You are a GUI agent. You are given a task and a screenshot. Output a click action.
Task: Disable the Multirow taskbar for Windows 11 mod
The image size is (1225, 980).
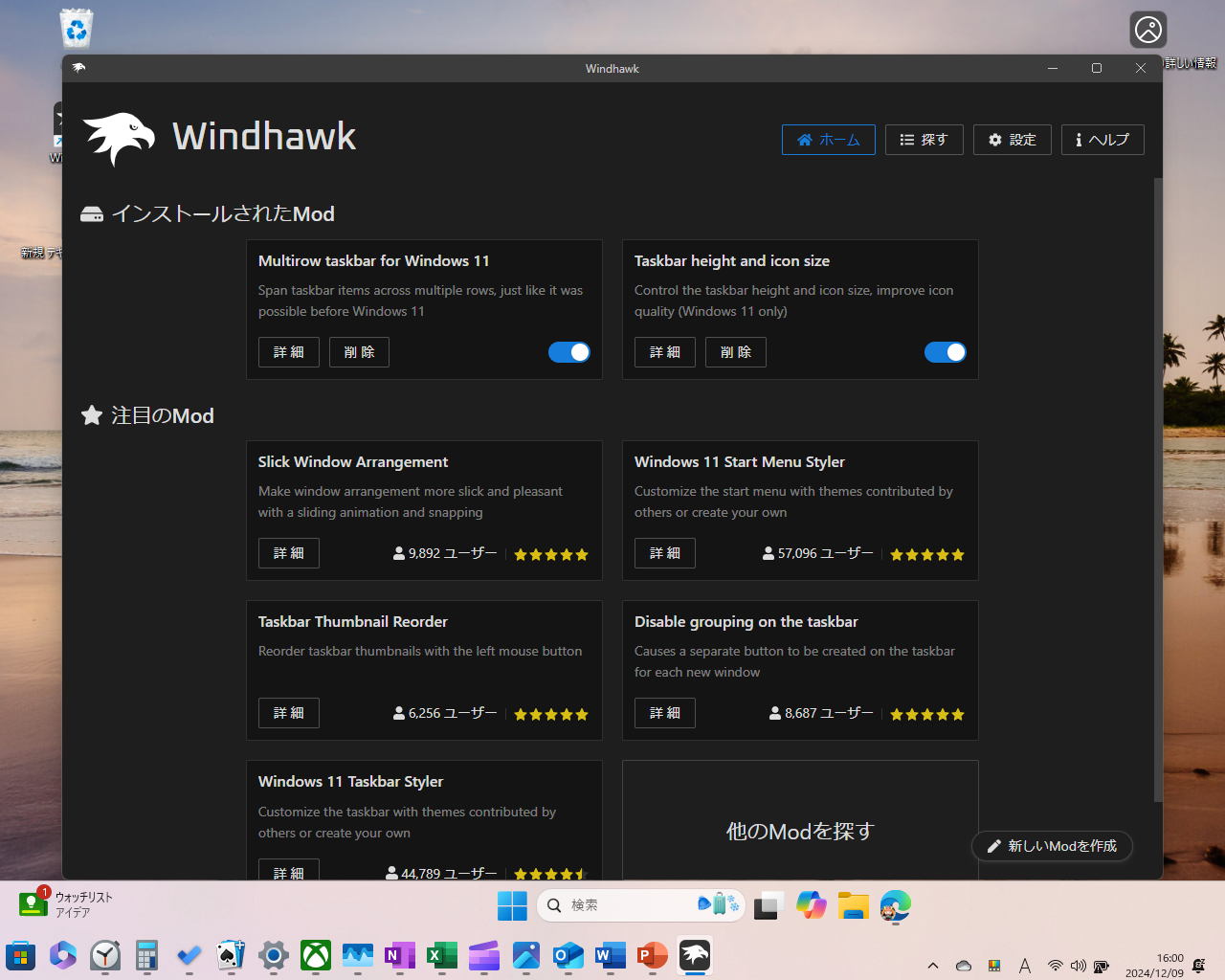pyautogui.click(x=569, y=352)
